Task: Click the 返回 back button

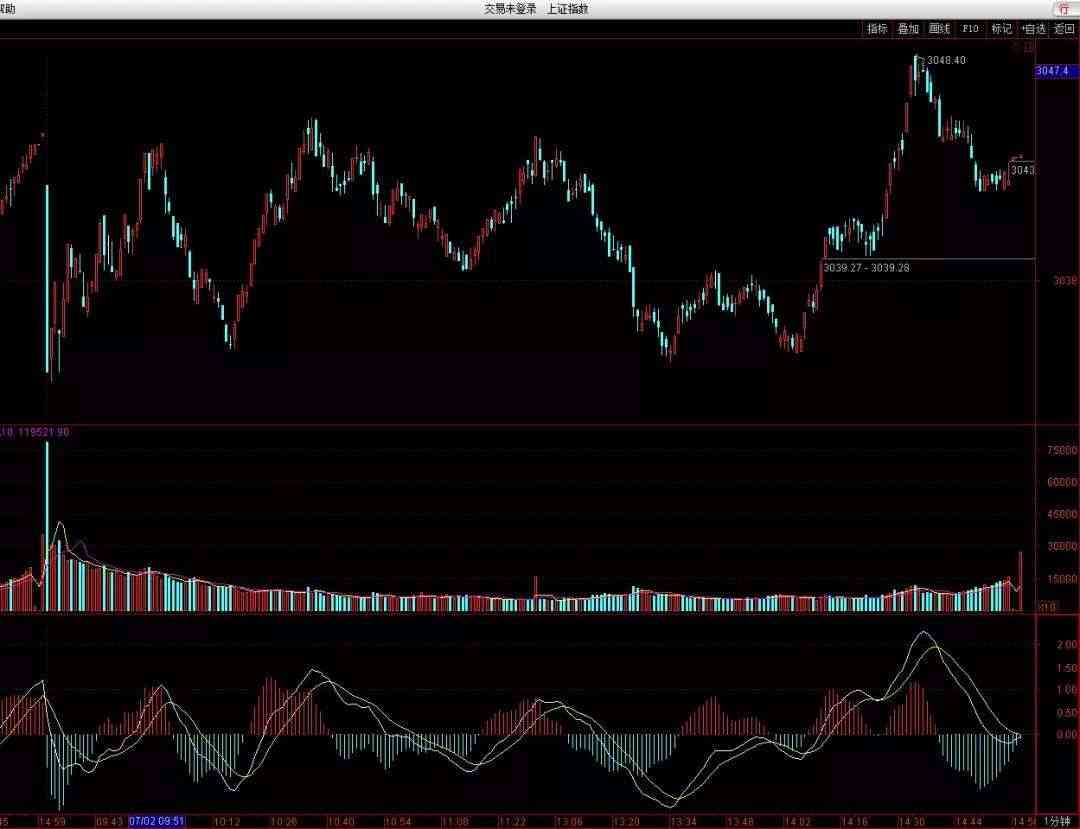Action: tap(1063, 29)
